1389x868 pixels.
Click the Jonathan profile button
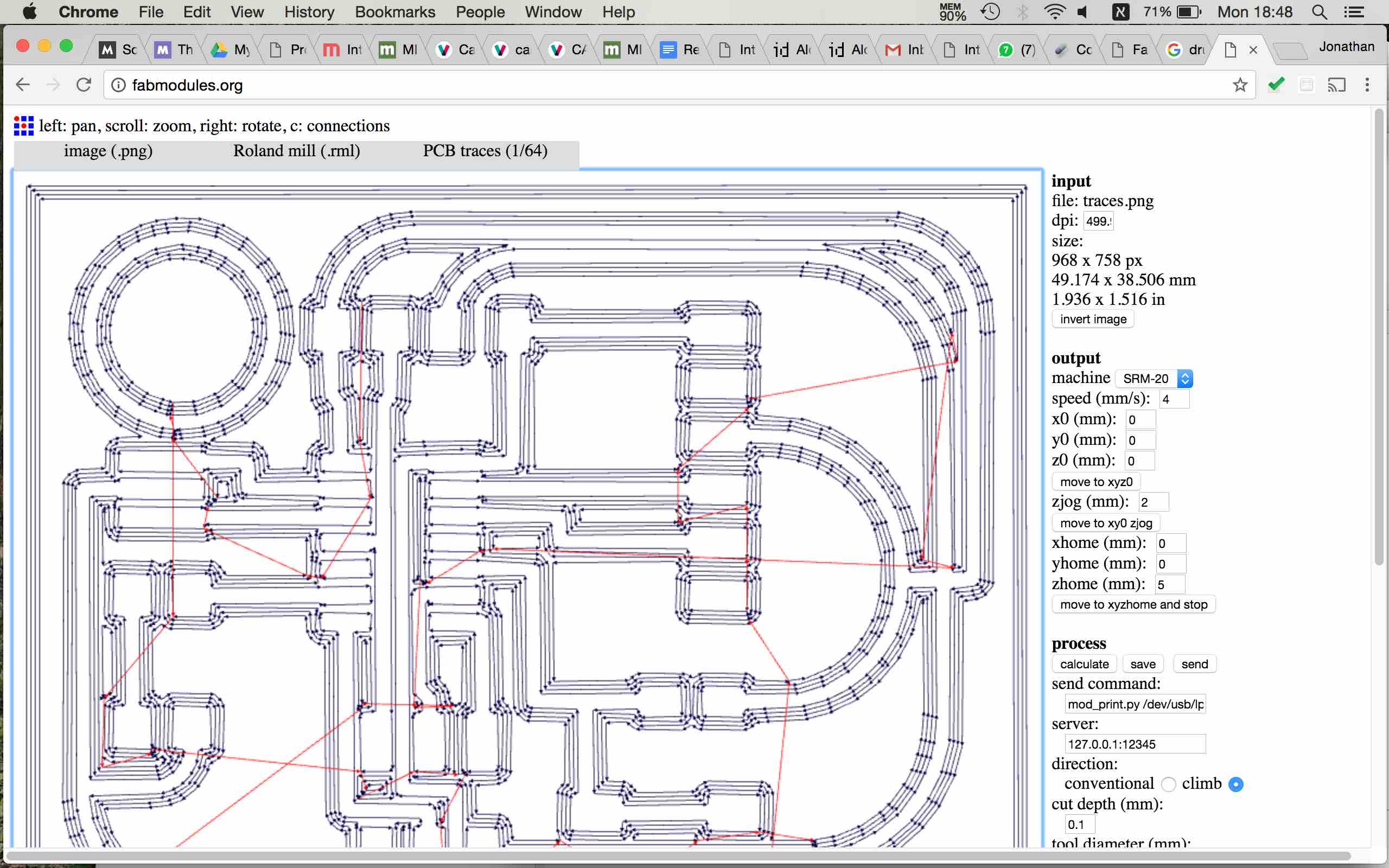(x=1346, y=47)
